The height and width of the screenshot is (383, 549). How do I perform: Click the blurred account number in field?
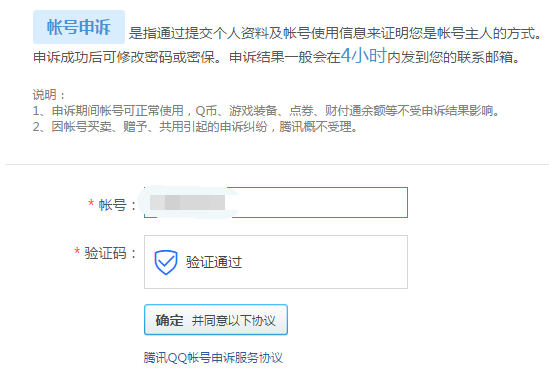[187, 202]
